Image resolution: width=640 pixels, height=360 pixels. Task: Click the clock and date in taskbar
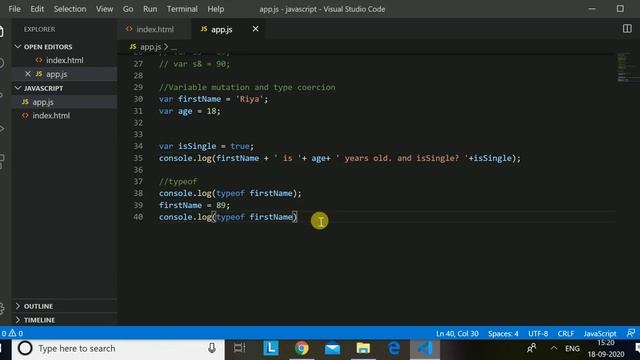click(x=606, y=348)
